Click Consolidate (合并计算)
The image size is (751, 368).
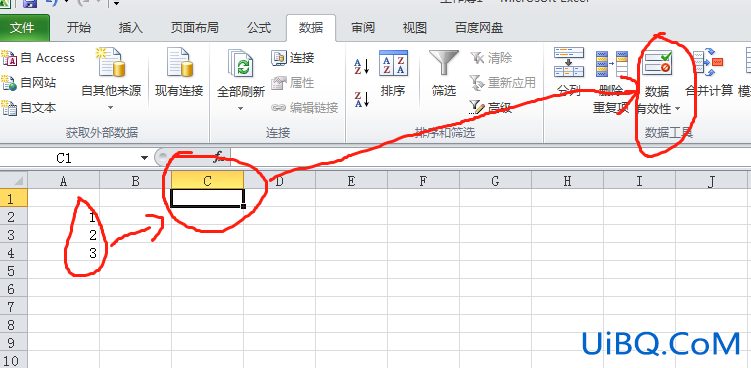[x=709, y=72]
